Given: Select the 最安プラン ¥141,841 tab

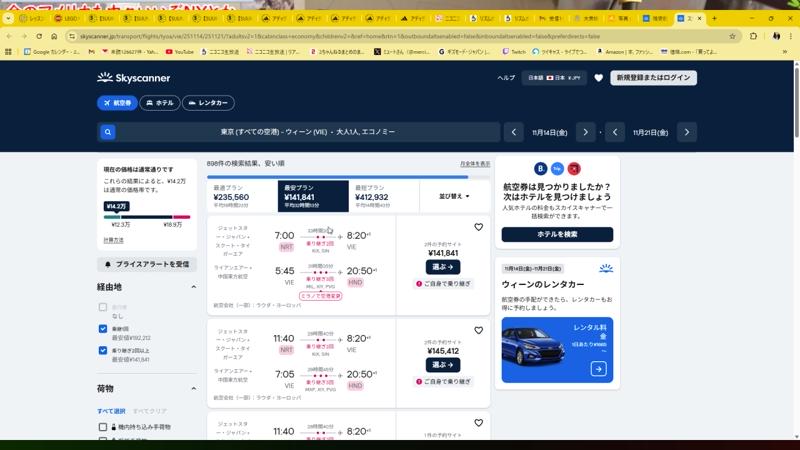Looking at the screenshot, I should click(x=313, y=196).
